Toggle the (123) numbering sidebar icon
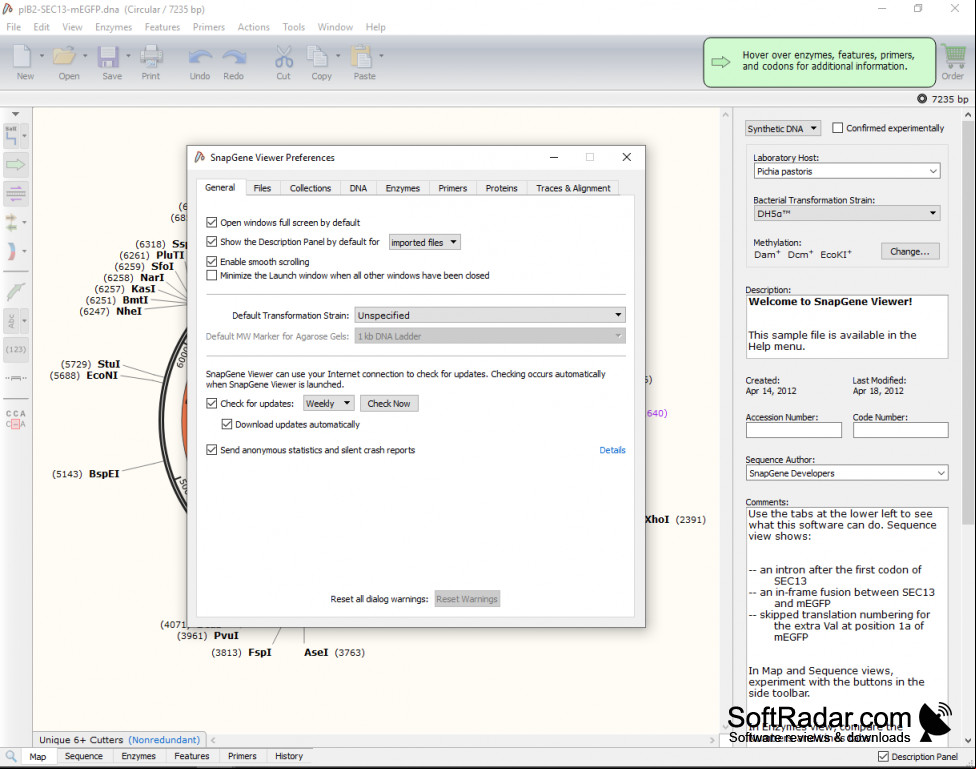Image resolution: width=976 pixels, height=769 pixels. tap(16, 349)
